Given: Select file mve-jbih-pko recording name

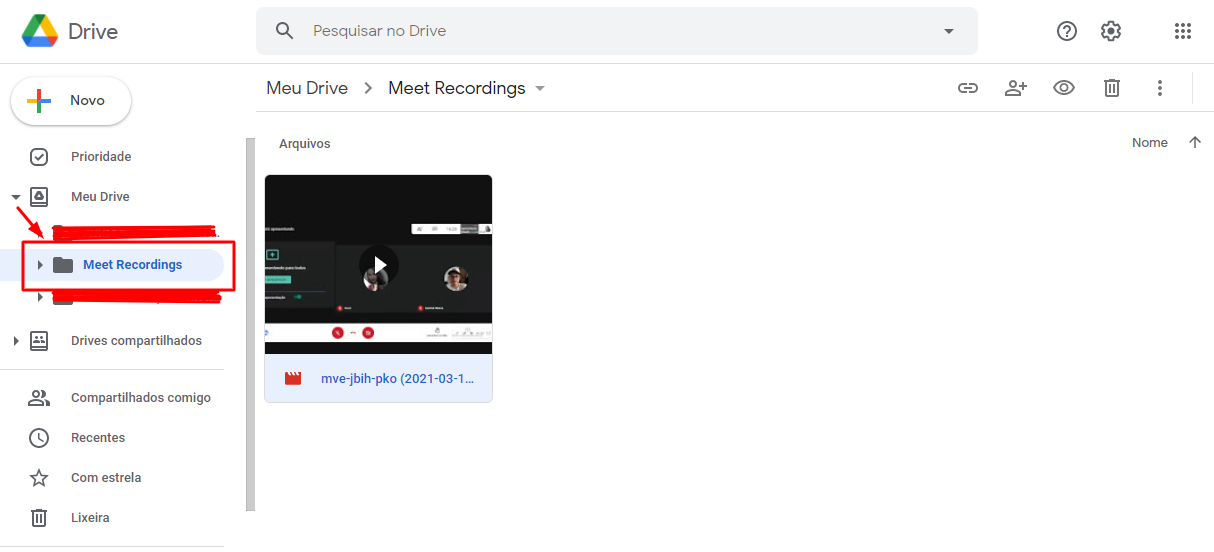Looking at the screenshot, I should point(397,379).
